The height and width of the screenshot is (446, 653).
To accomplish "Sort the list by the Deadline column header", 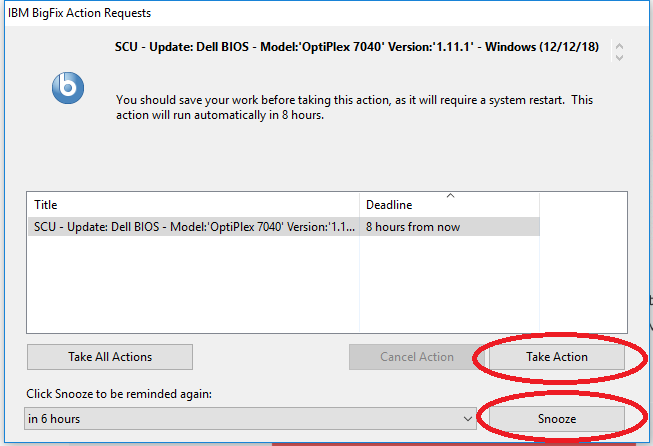I will pyautogui.click(x=448, y=205).
